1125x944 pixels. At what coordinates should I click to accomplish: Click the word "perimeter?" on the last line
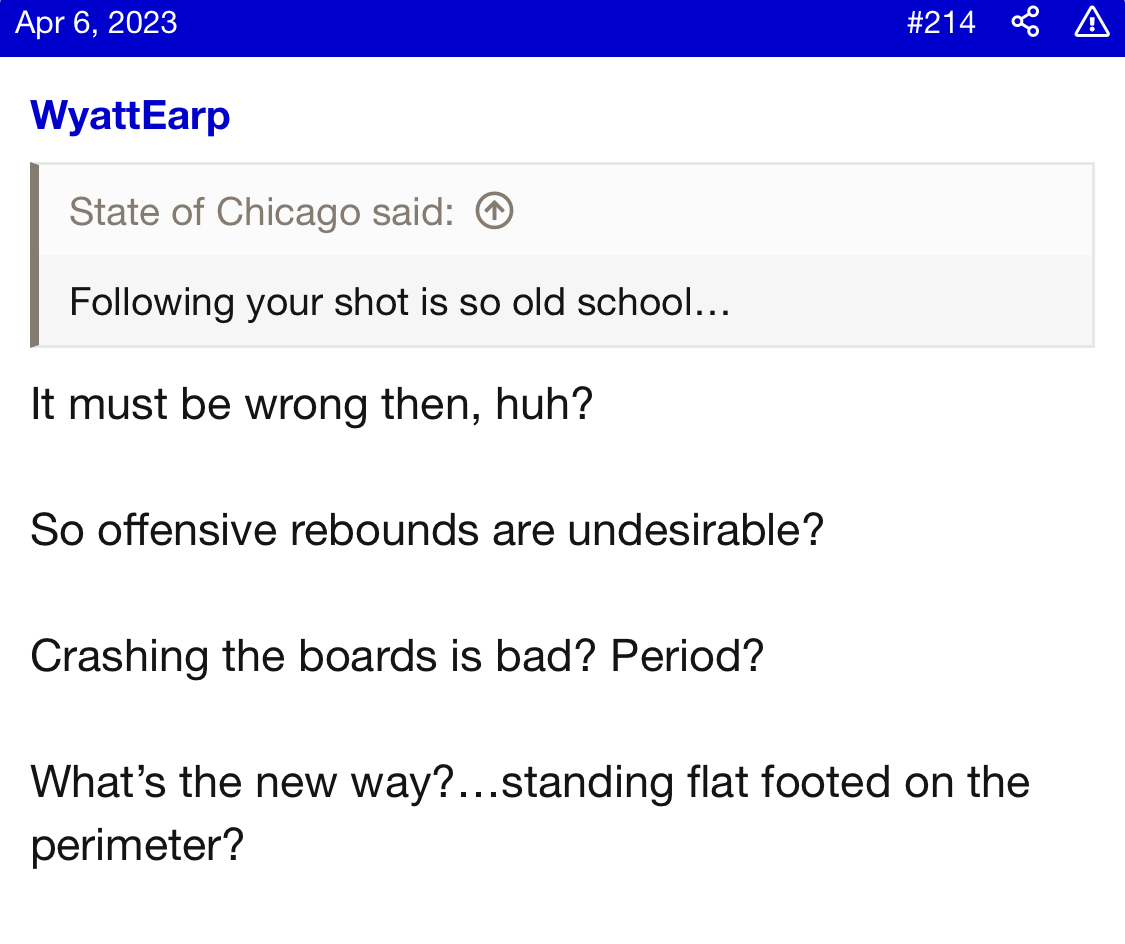[137, 846]
